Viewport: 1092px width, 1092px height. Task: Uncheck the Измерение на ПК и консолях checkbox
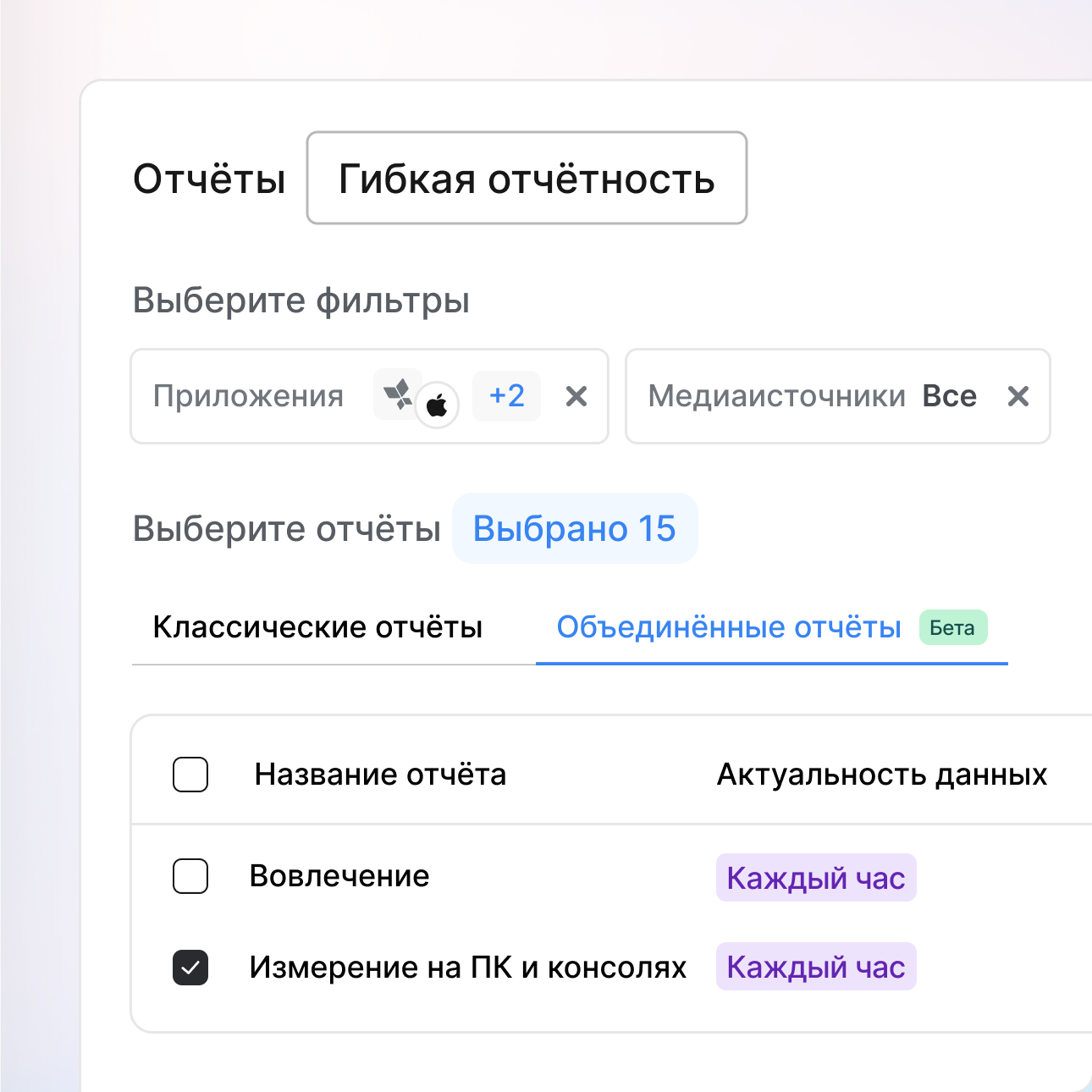[x=190, y=968]
